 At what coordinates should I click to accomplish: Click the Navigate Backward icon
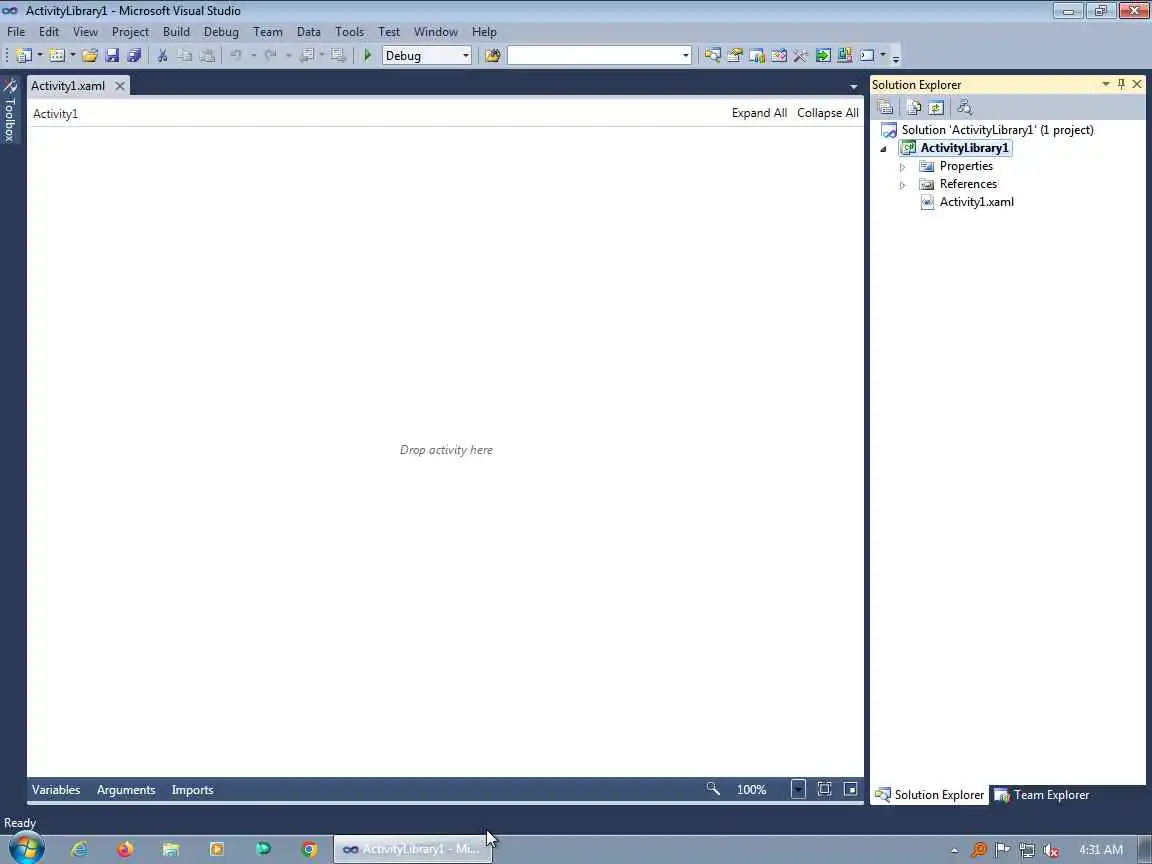(x=306, y=55)
